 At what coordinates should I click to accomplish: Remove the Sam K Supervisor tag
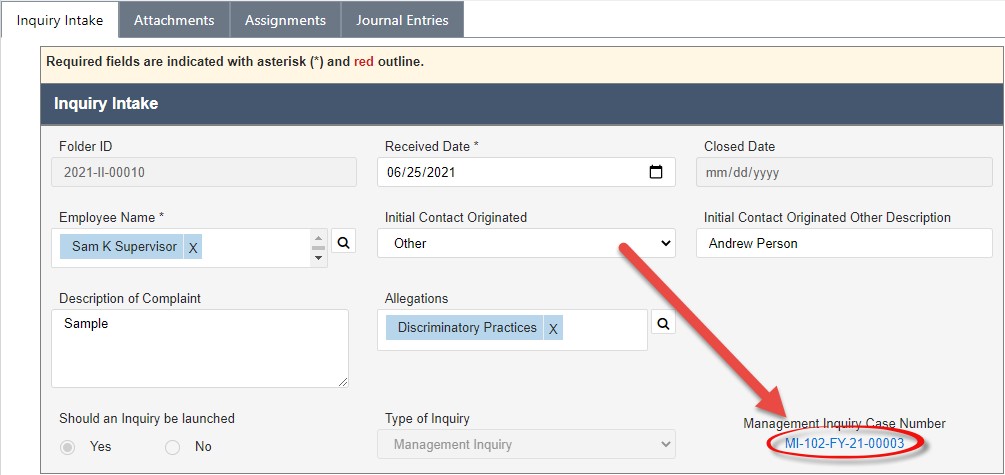(193, 247)
